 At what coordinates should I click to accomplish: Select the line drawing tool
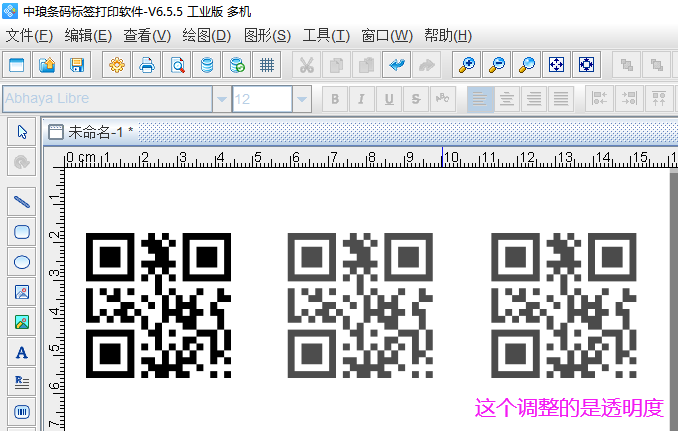tap(22, 201)
